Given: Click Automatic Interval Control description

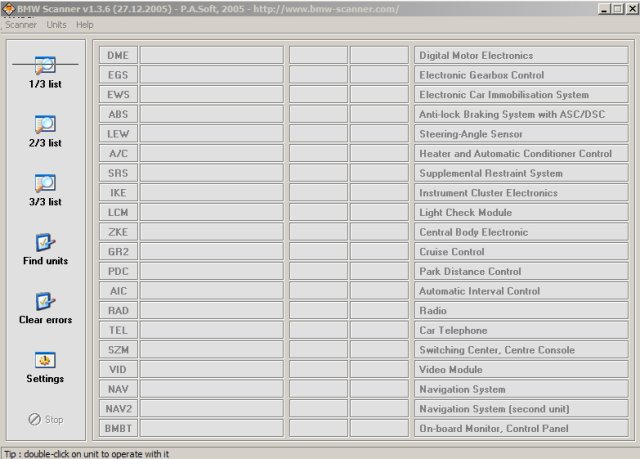Looking at the screenshot, I should coord(521,290).
